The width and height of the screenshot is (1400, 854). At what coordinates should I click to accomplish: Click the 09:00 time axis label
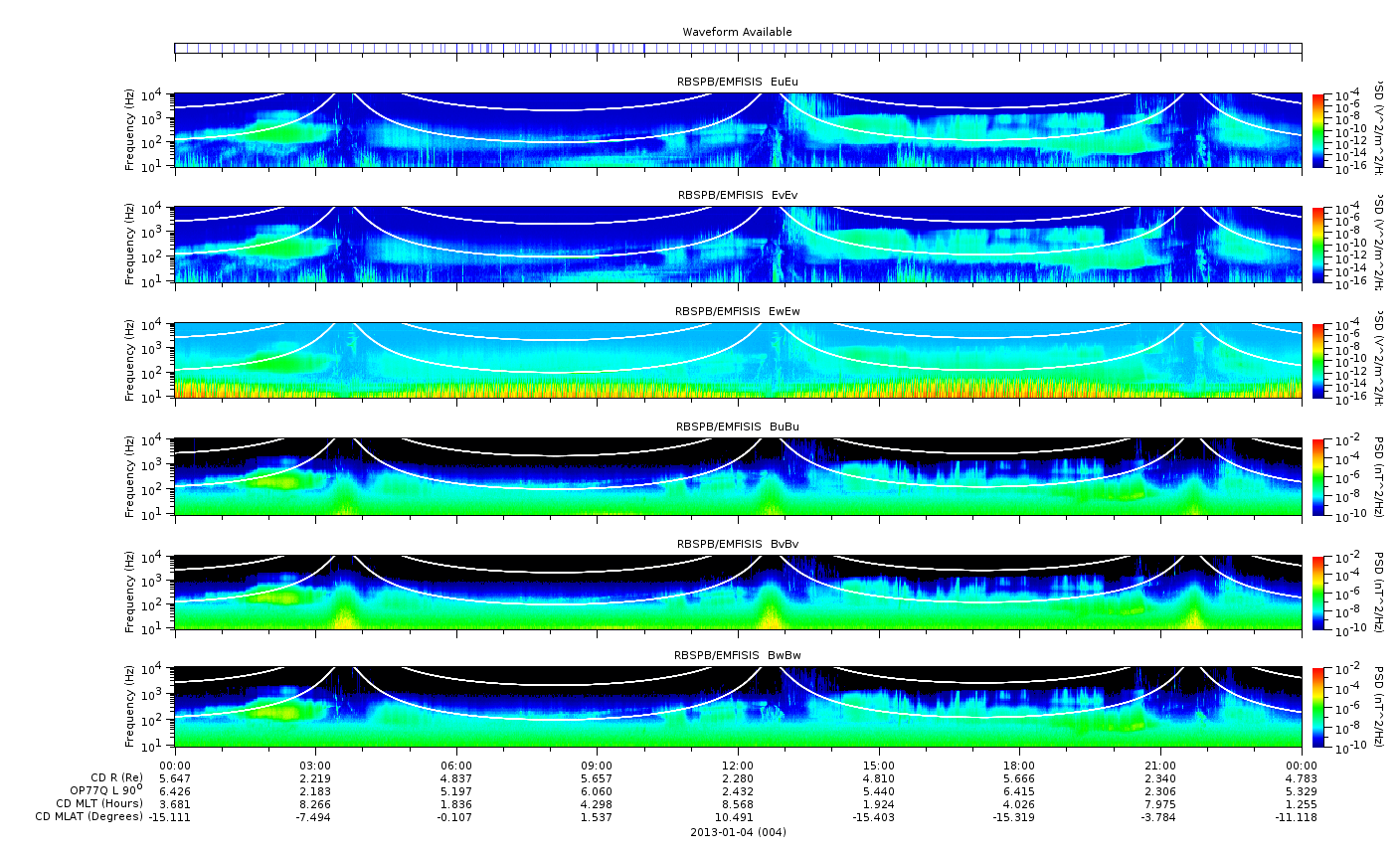coord(597,766)
